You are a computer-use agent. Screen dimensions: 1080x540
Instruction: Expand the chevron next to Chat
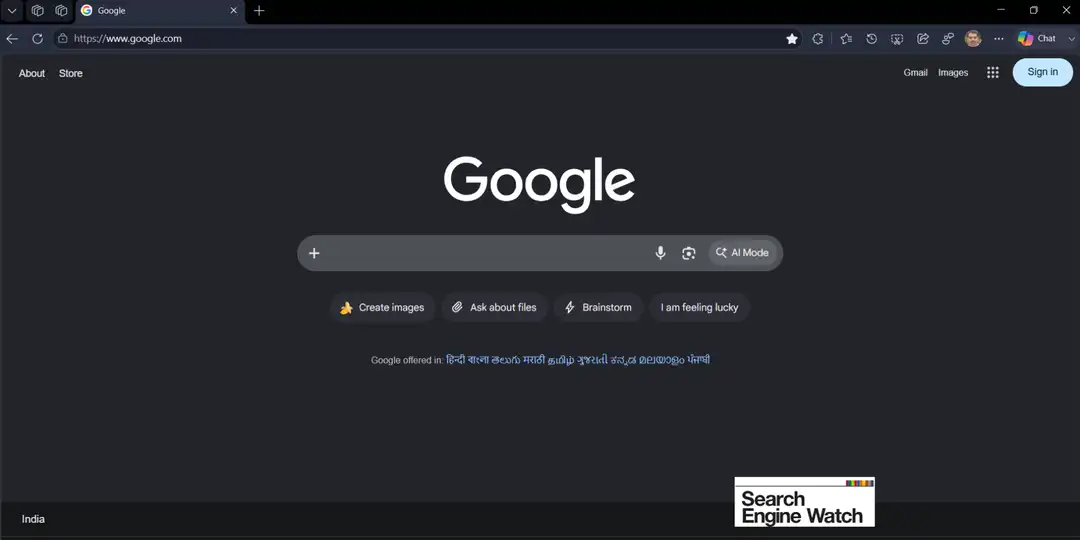click(1070, 39)
